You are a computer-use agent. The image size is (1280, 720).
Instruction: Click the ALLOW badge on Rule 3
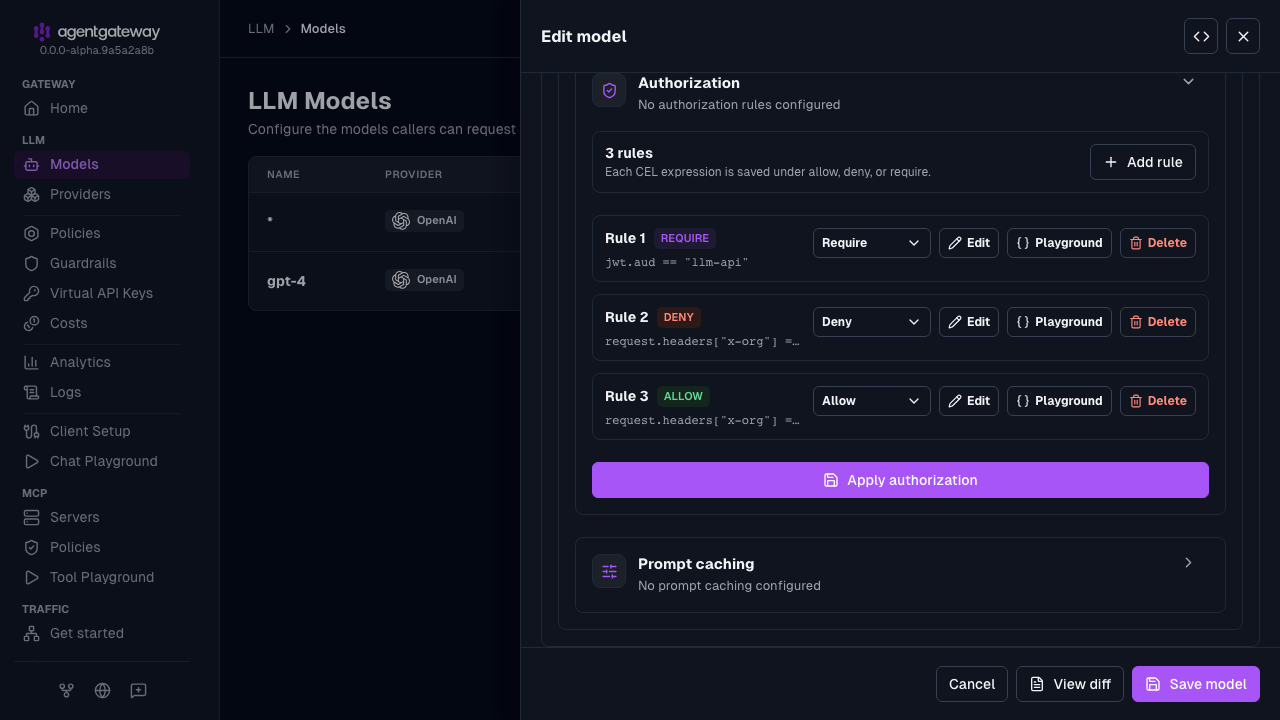pos(684,397)
